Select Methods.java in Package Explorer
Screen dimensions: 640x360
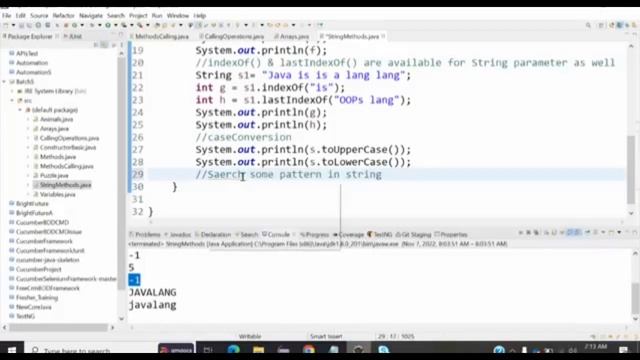click(x=58, y=157)
